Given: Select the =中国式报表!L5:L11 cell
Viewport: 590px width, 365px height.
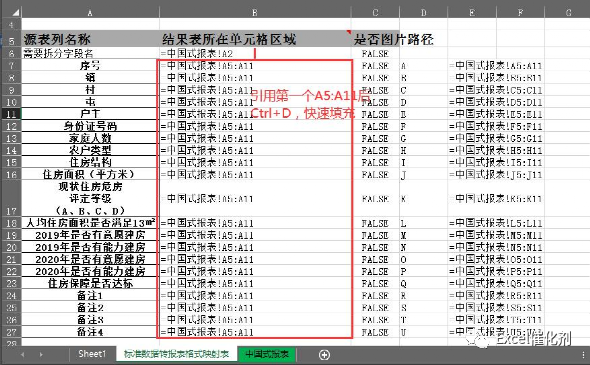Looking at the screenshot, I should pyautogui.click(x=496, y=223).
